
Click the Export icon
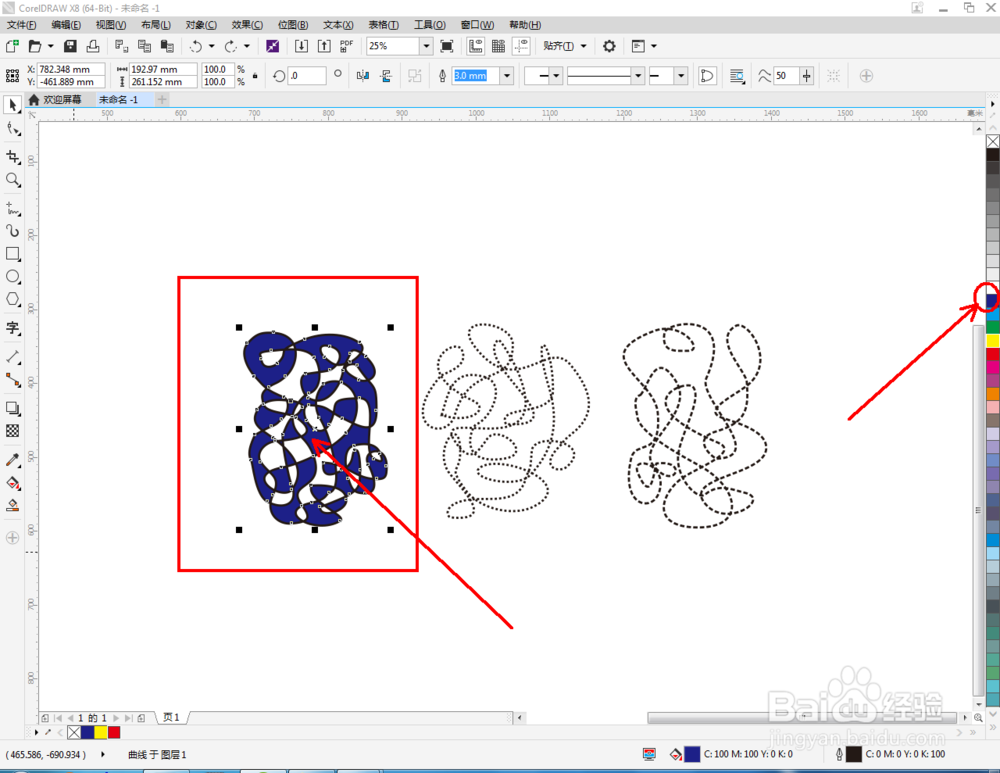(x=324, y=46)
